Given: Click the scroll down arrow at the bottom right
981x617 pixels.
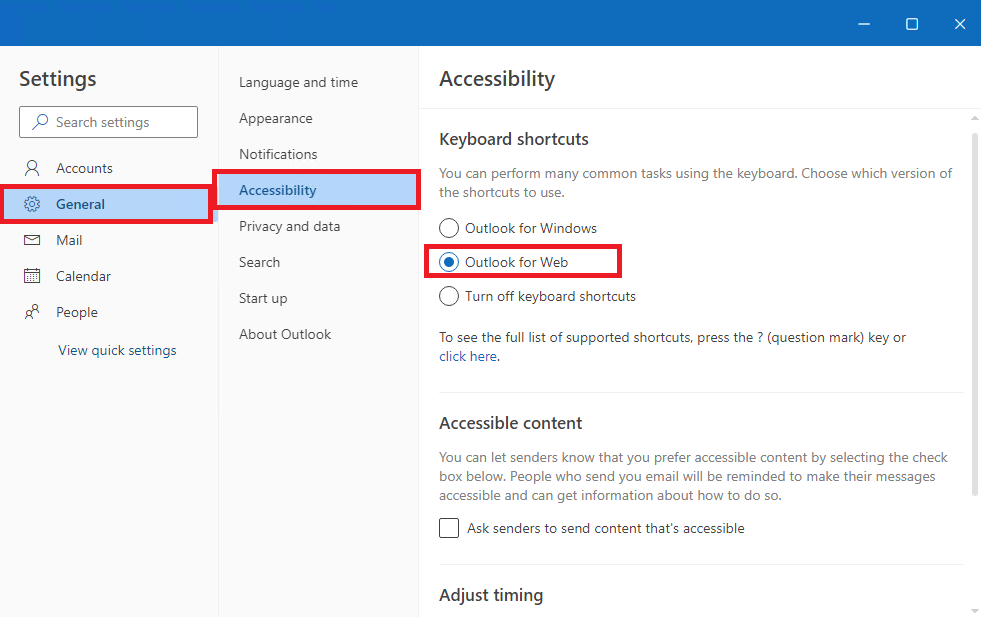Looking at the screenshot, I should pyautogui.click(x=975, y=610).
